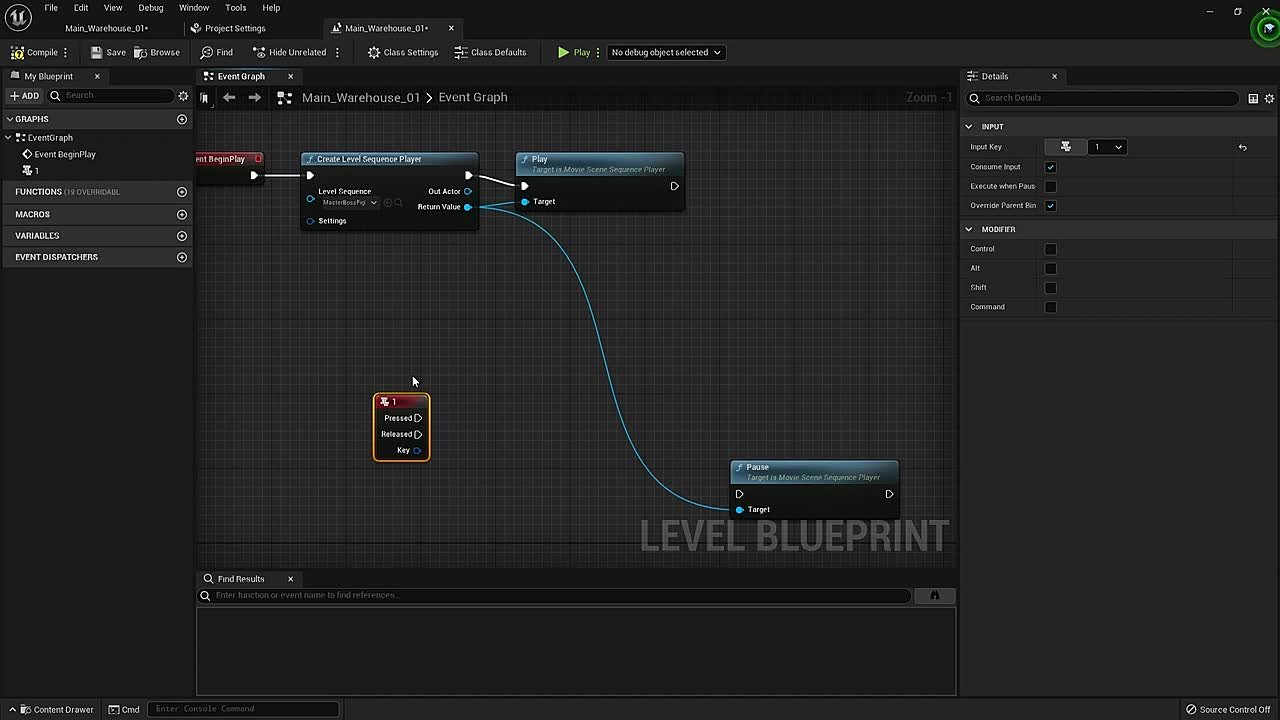Add a new function with plus icon
The width and height of the screenshot is (1280, 720).
coord(182,192)
